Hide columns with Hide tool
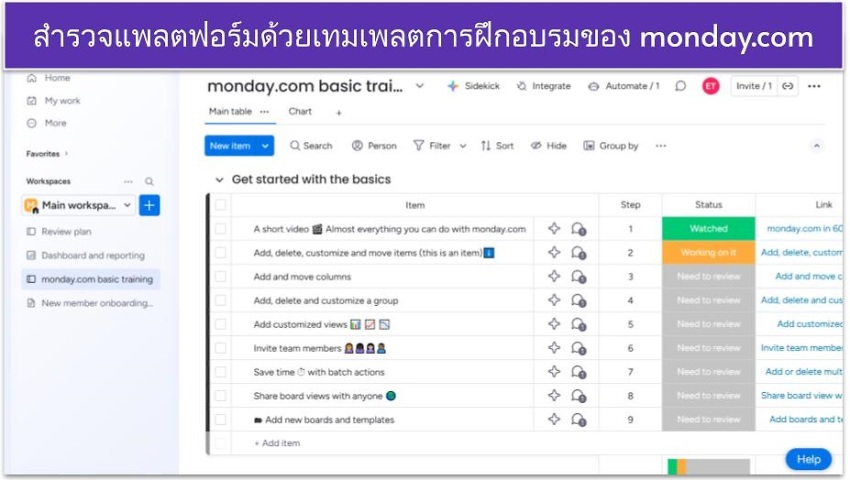 click(549, 146)
